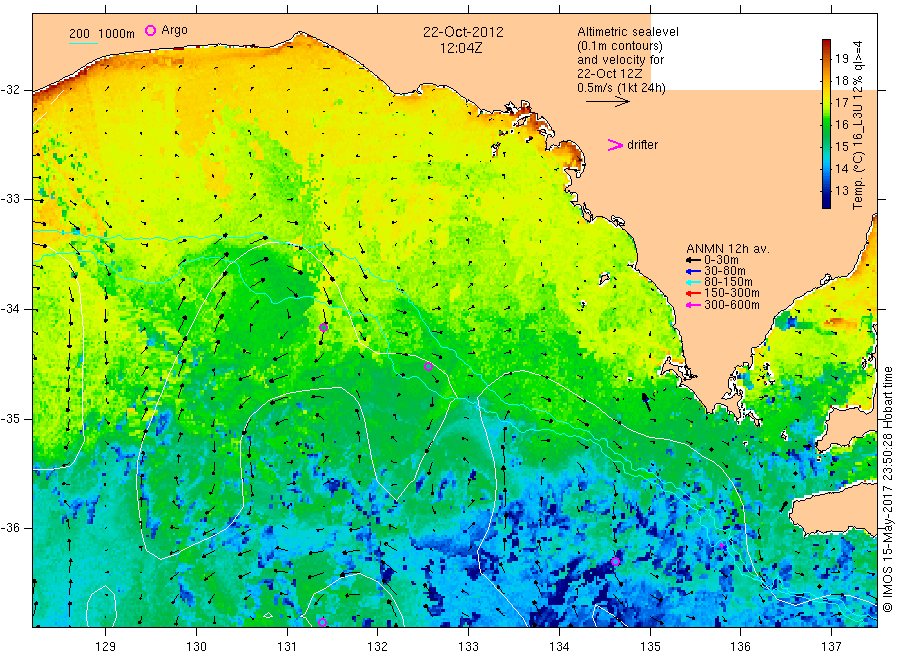Click the black 0-30m arrow legend symbol
Viewport: 900px width, 660px height.
coord(693,260)
